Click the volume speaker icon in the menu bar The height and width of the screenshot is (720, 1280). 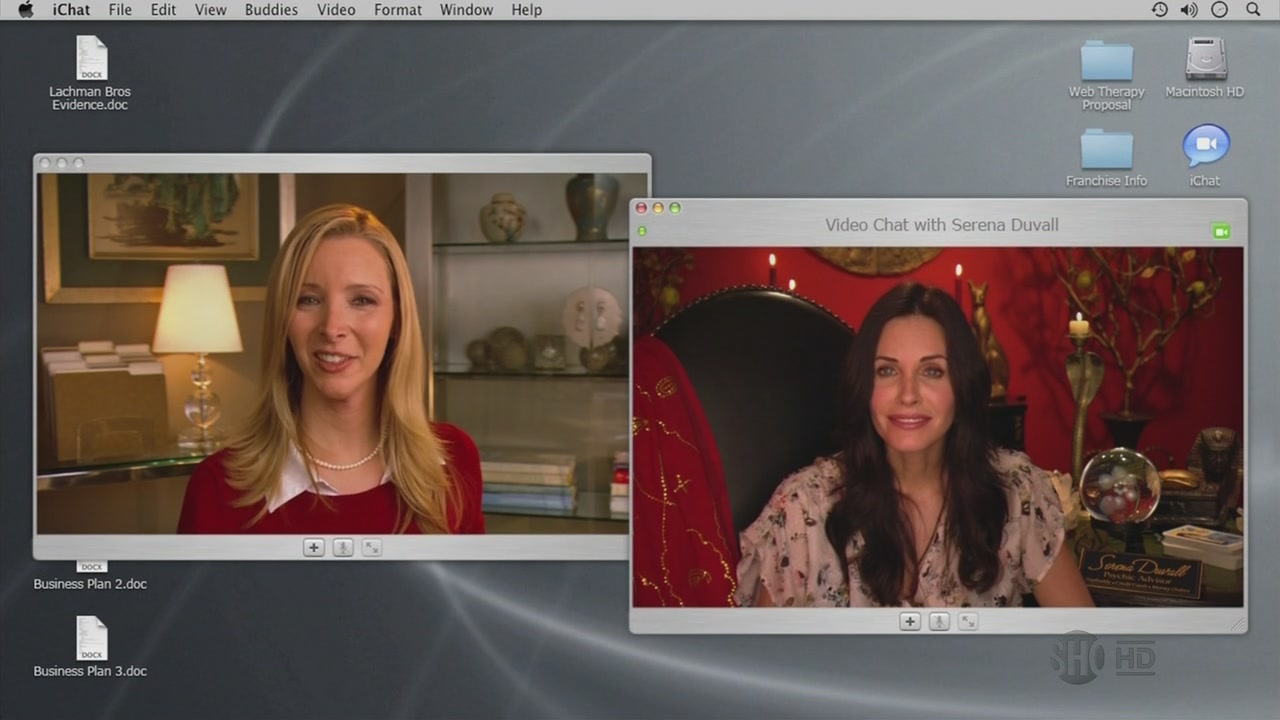coord(1189,10)
